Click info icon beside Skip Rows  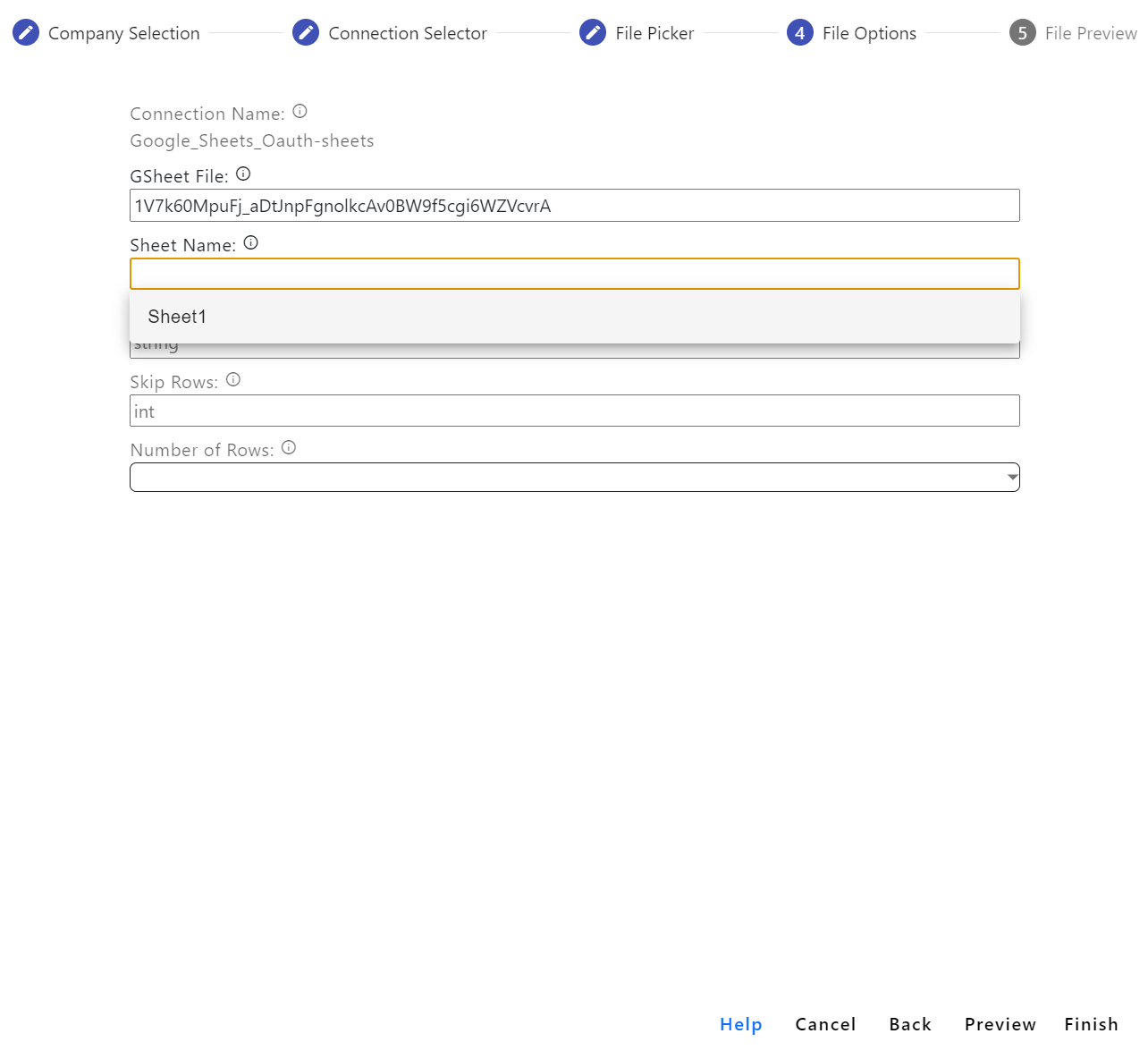pyautogui.click(x=233, y=380)
